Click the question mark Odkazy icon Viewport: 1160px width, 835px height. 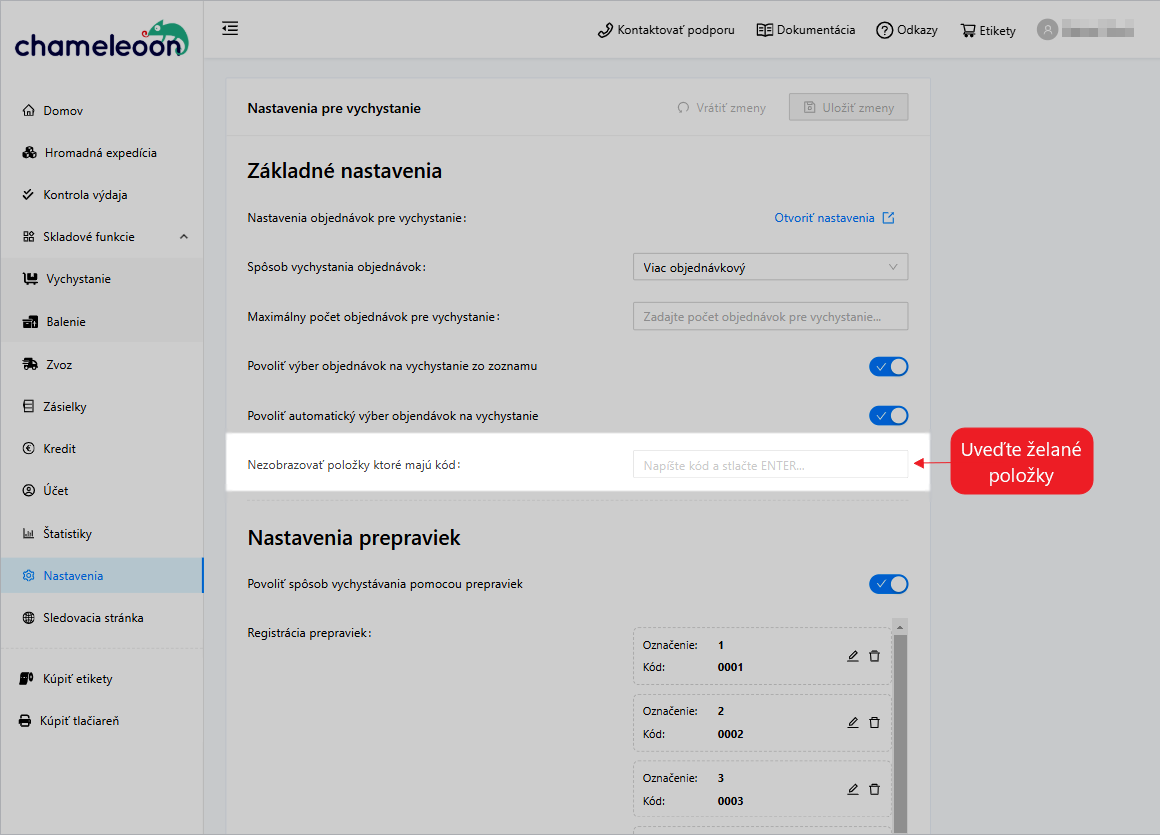click(x=884, y=30)
